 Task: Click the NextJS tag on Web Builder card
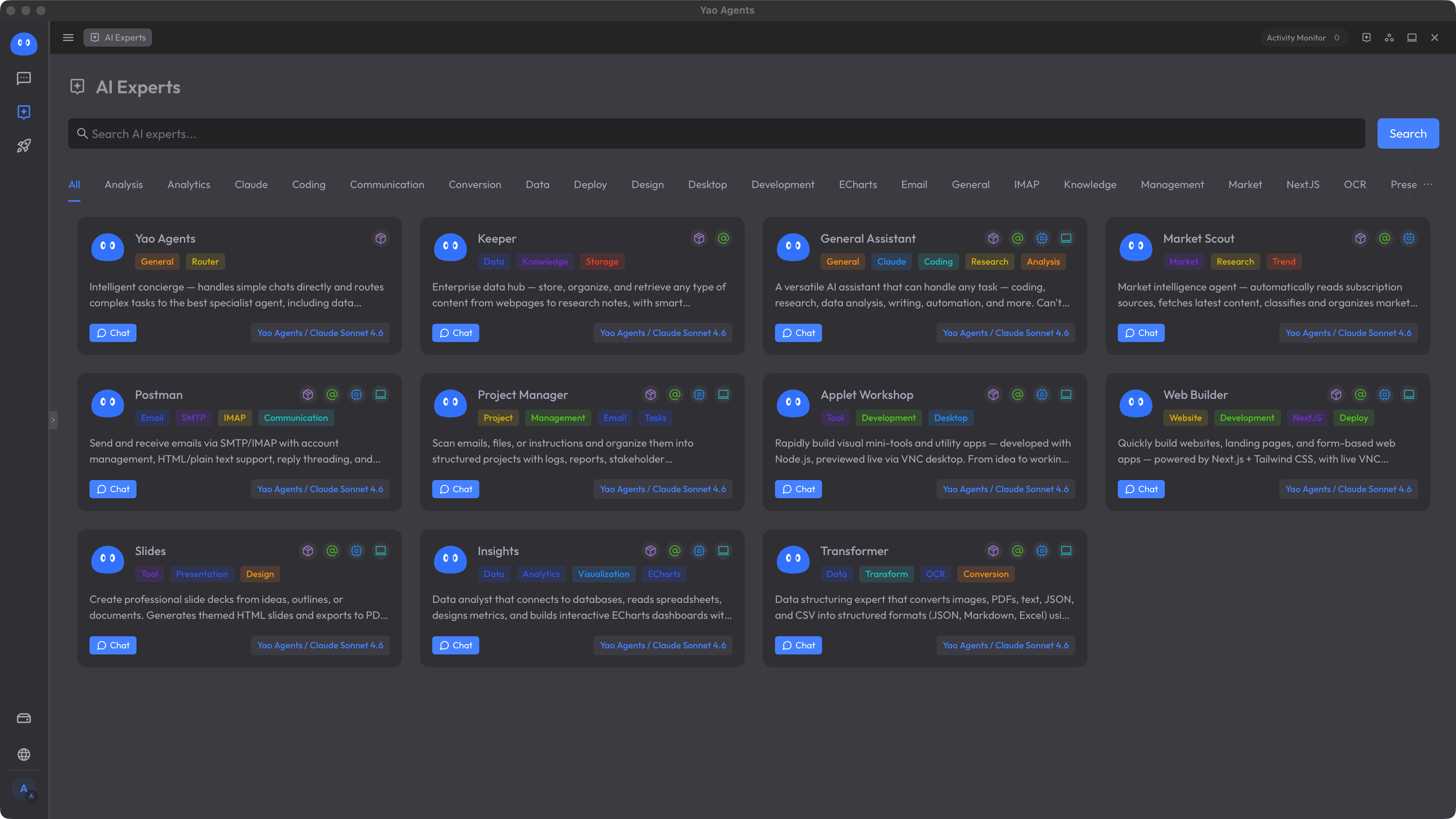(1307, 418)
